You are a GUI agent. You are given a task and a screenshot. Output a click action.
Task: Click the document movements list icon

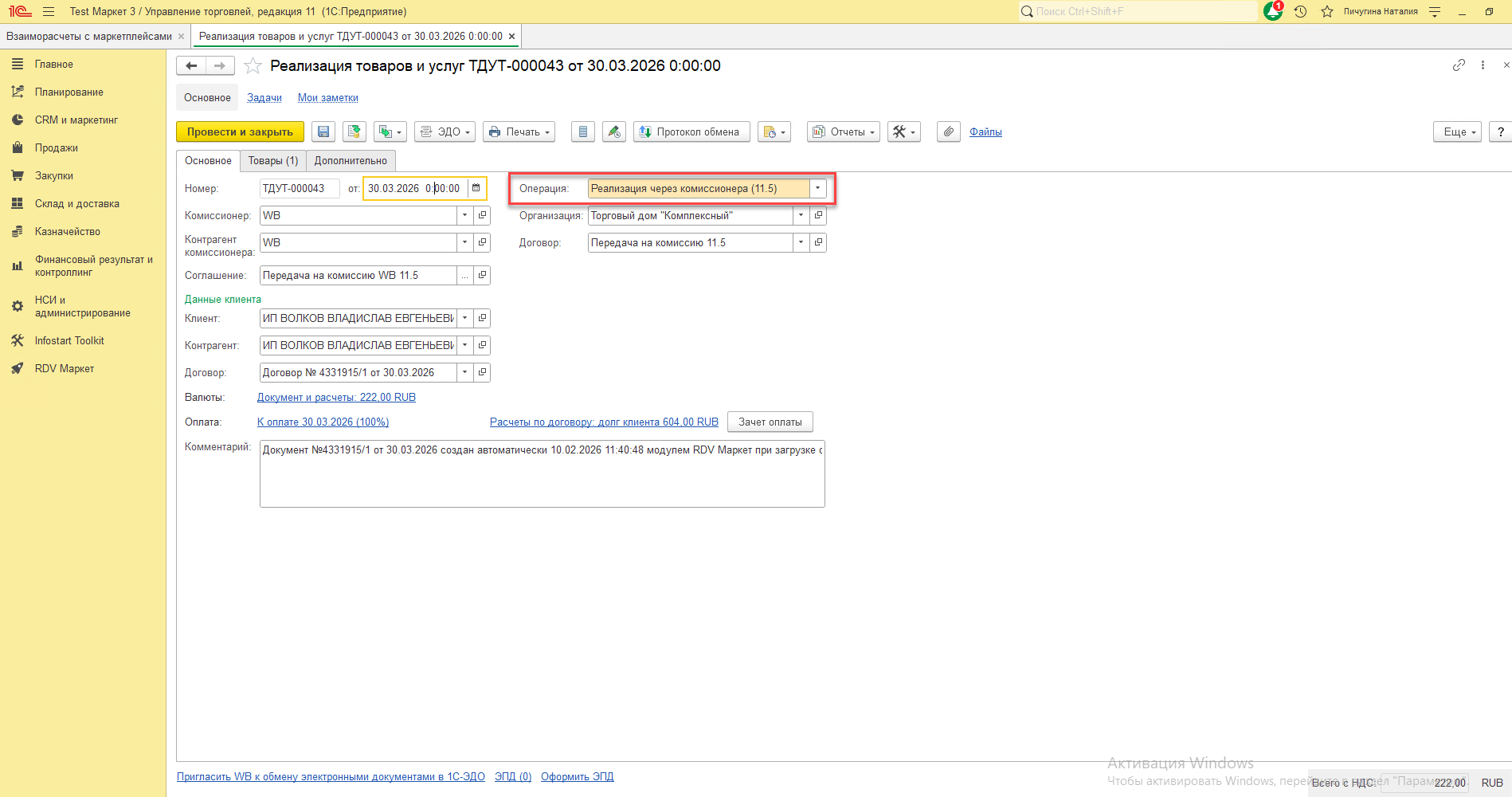point(583,132)
